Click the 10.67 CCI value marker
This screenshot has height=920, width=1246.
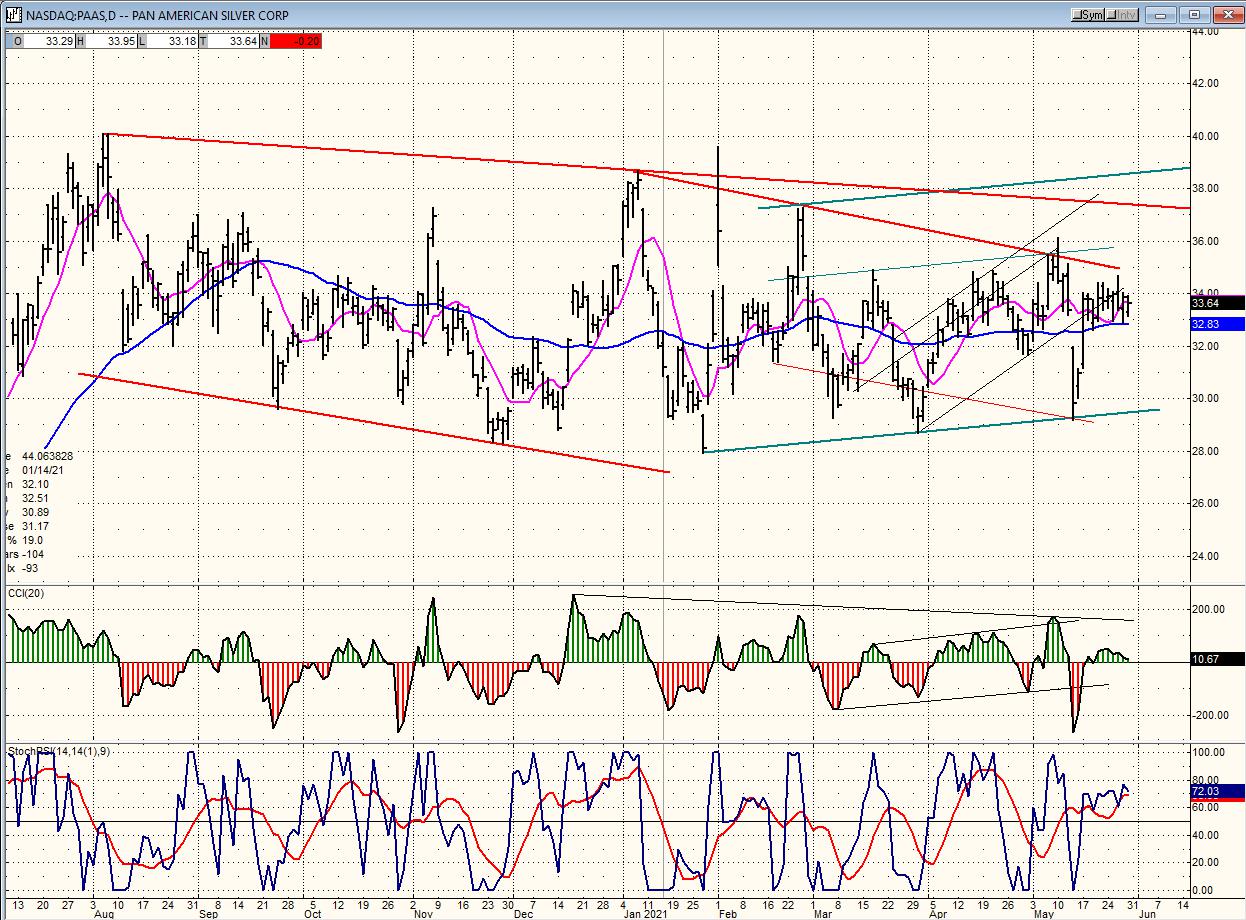(x=1218, y=660)
